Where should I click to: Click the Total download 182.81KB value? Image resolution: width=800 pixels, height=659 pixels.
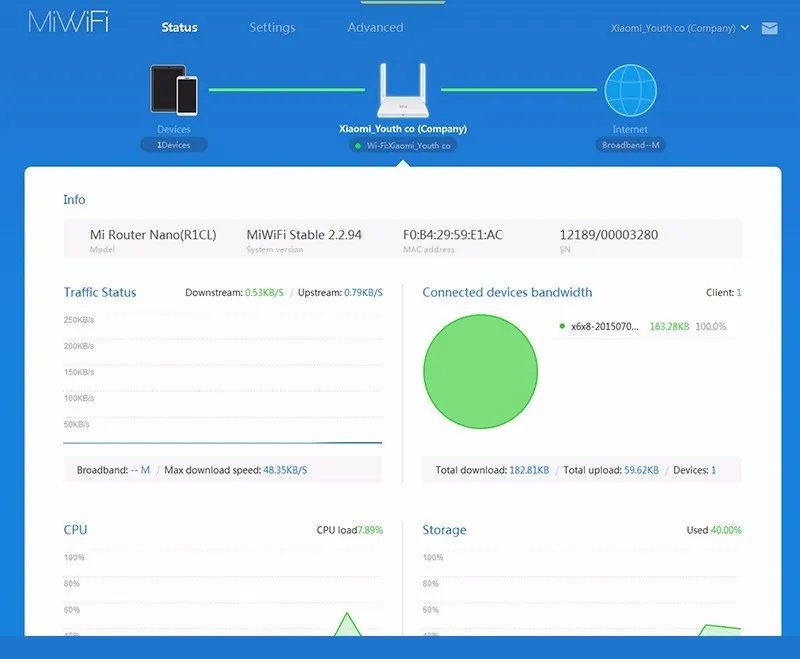tap(529, 470)
